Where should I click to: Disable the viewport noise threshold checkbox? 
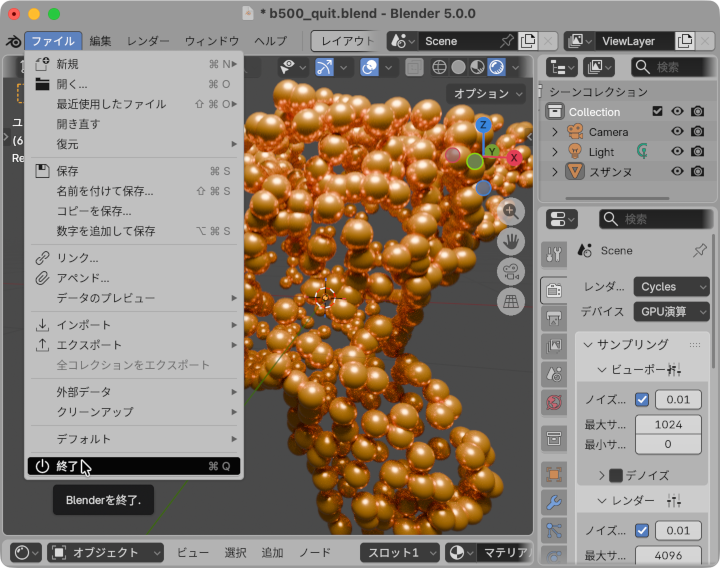click(642, 399)
